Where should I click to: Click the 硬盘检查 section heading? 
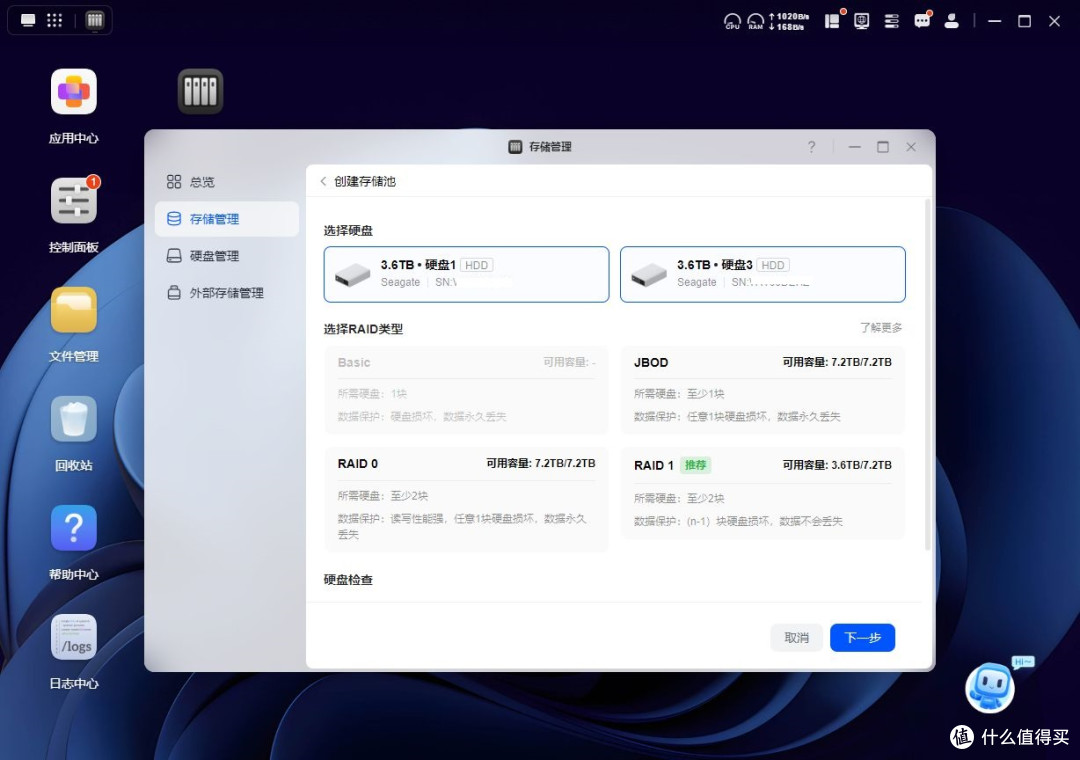pyautogui.click(x=348, y=579)
